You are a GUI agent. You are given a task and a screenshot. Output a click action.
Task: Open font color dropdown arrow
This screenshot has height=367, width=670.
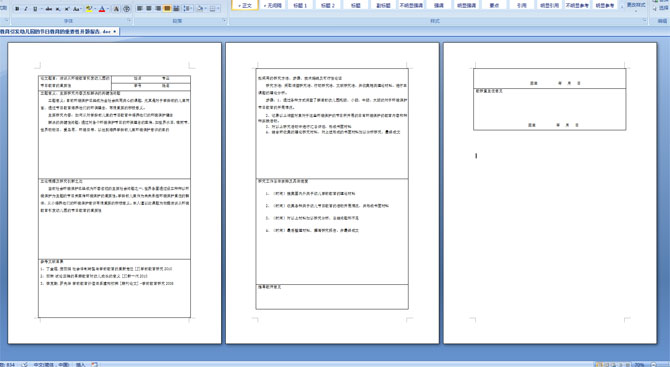(x=108, y=9)
